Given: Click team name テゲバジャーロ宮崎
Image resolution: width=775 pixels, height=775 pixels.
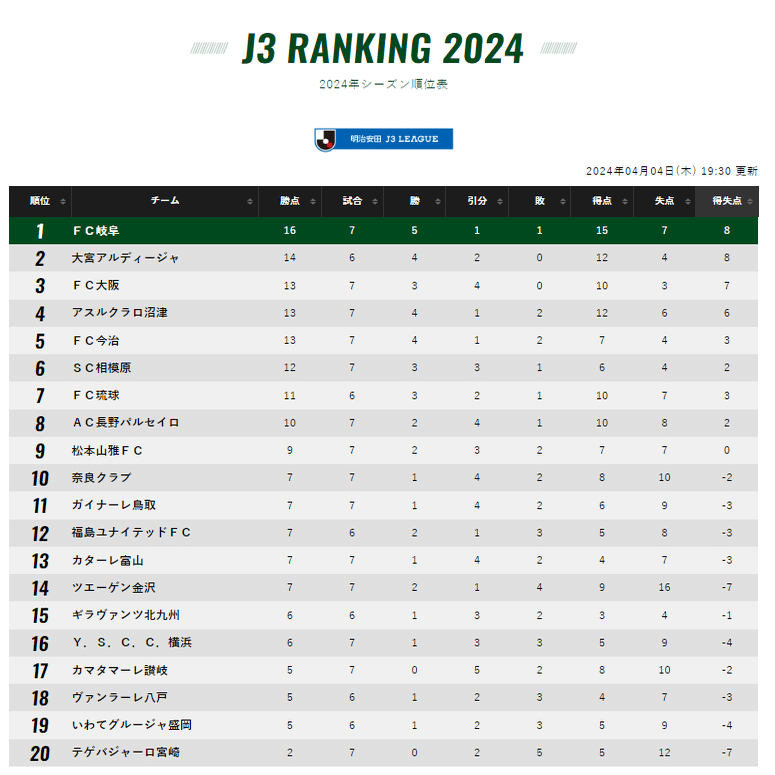Looking at the screenshot, I should (x=126, y=753).
